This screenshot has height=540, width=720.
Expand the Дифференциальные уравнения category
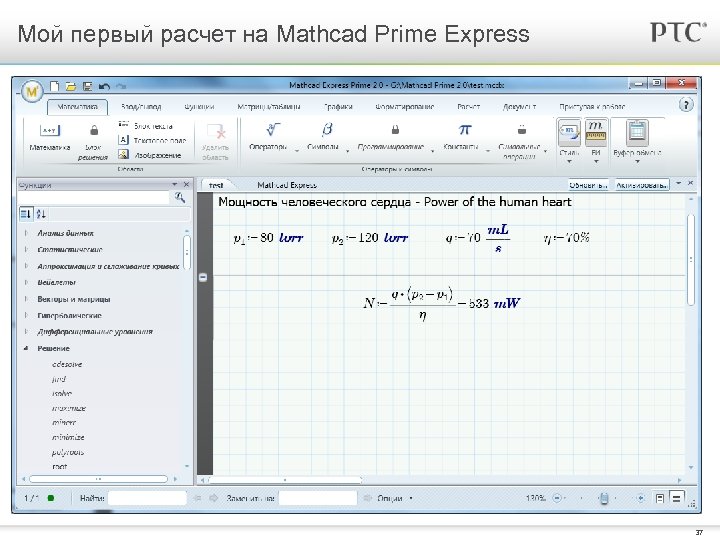pyautogui.click(x=26, y=332)
